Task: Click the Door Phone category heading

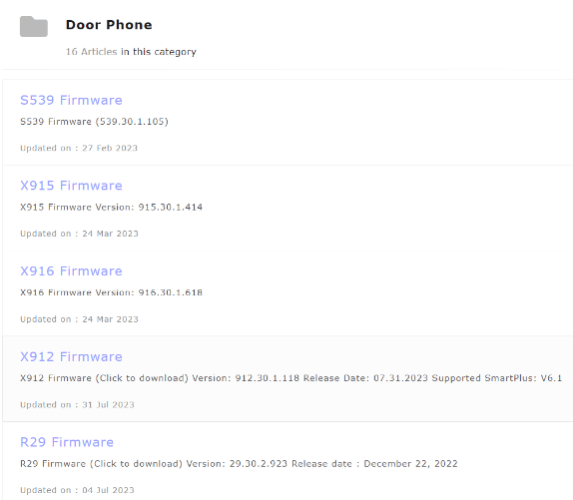Action: coord(109,25)
